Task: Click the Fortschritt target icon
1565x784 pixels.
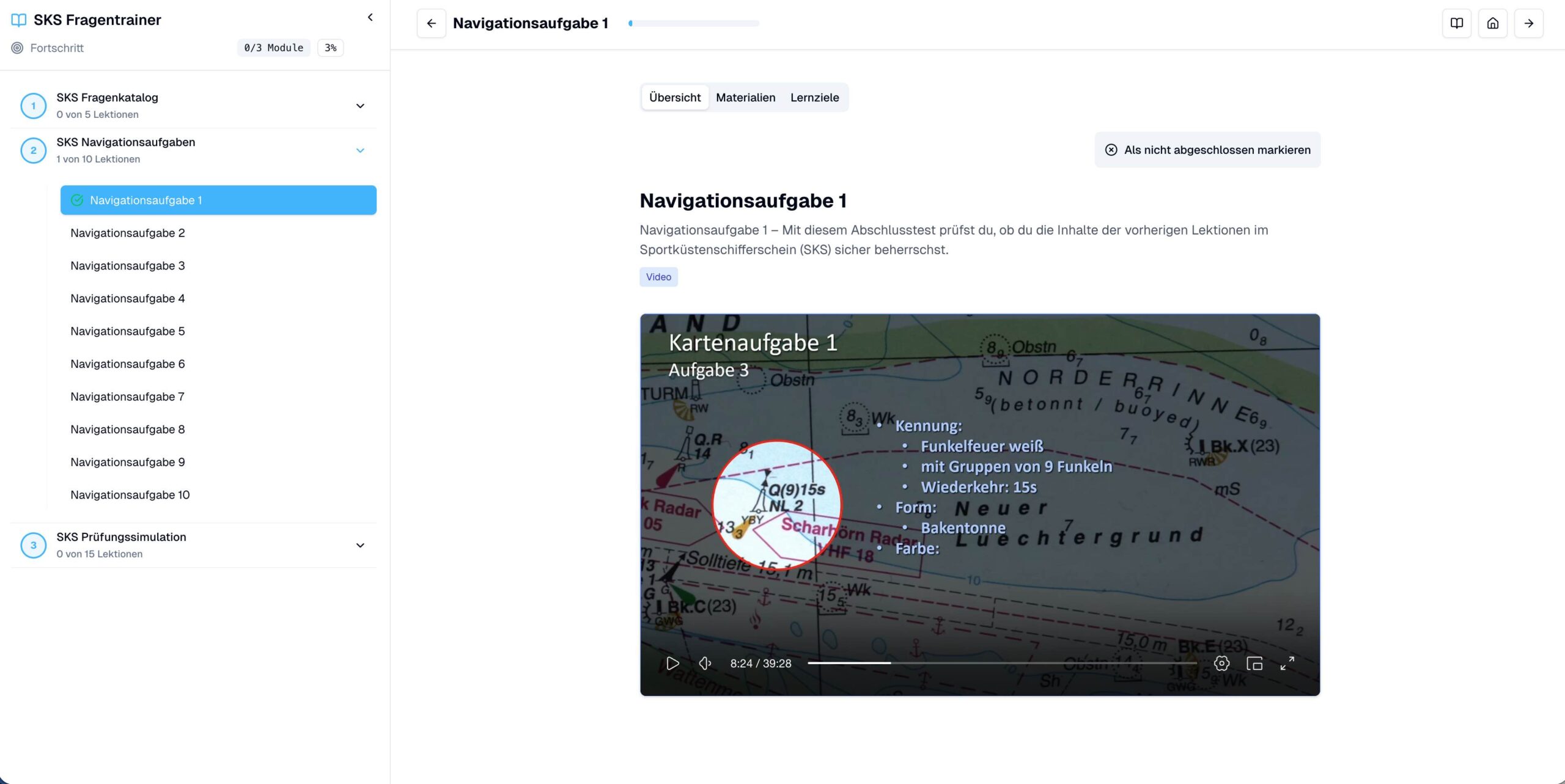Action: [17, 48]
